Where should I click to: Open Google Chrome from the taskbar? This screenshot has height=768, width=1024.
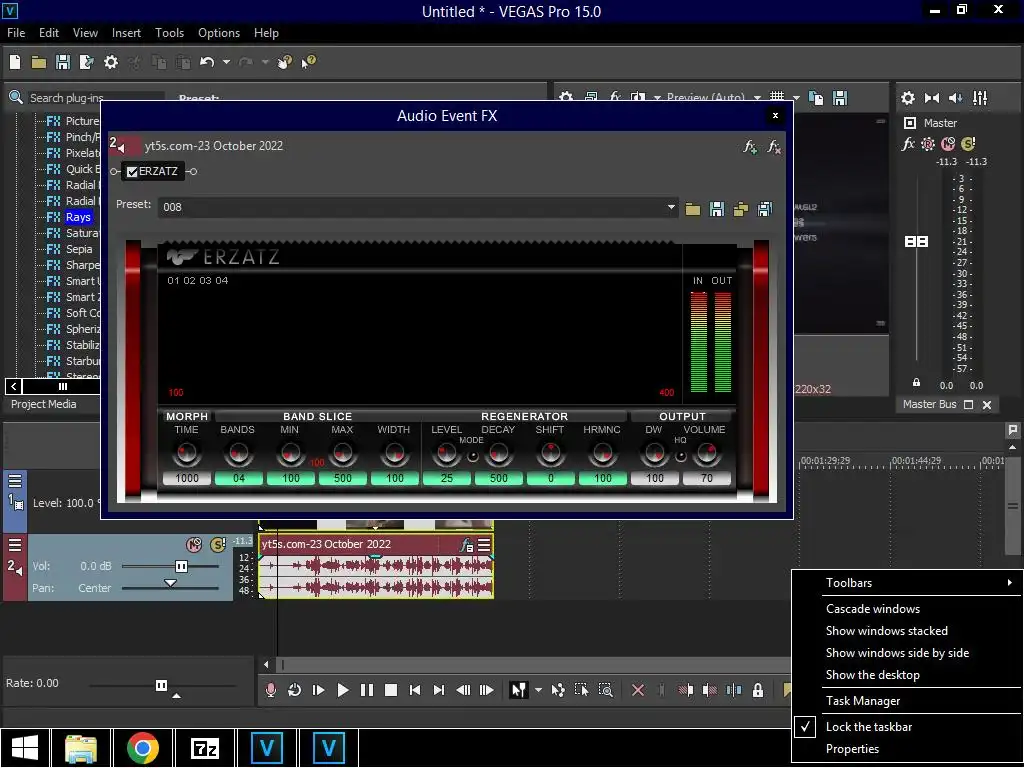pos(142,747)
